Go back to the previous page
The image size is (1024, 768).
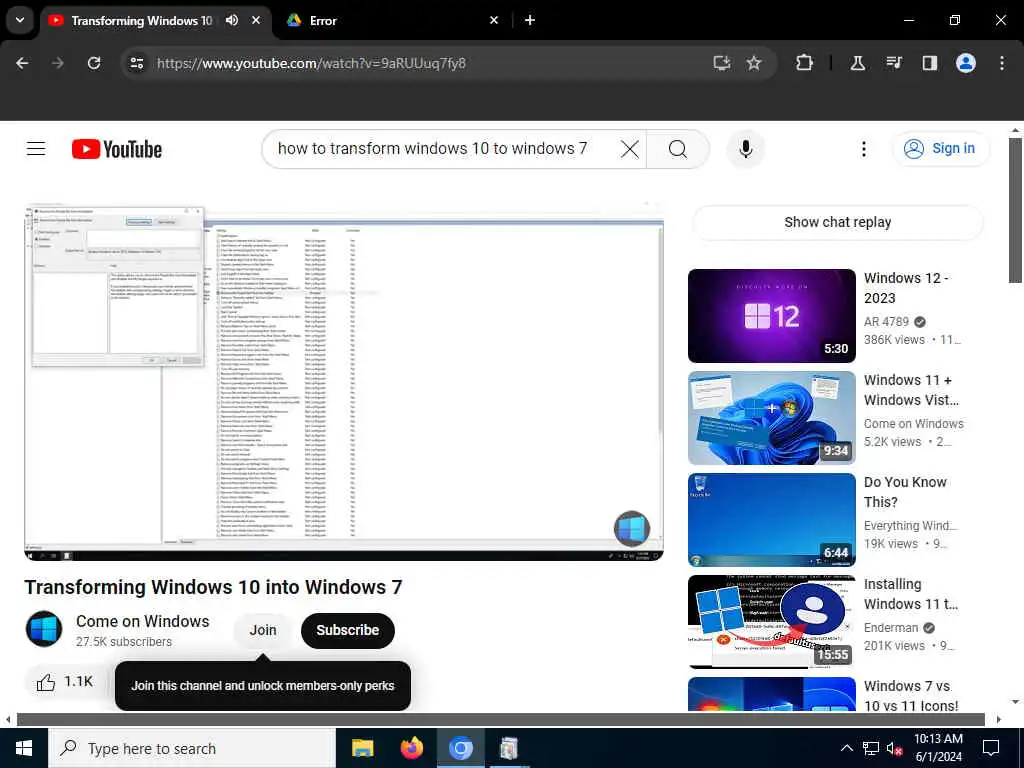[22, 63]
